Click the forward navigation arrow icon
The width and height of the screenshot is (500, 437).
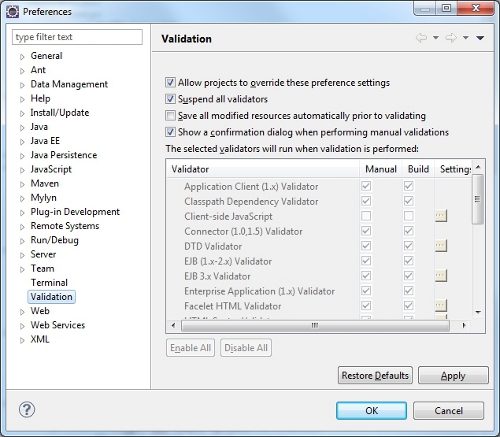[x=451, y=38]
